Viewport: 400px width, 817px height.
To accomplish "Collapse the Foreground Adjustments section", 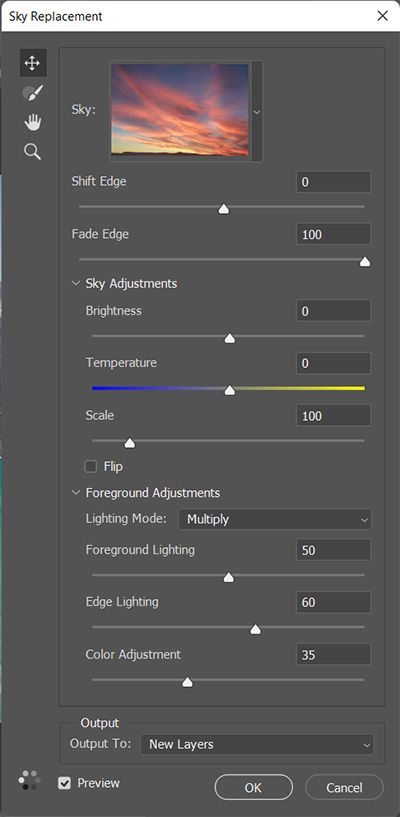I will tap(76, 492).
